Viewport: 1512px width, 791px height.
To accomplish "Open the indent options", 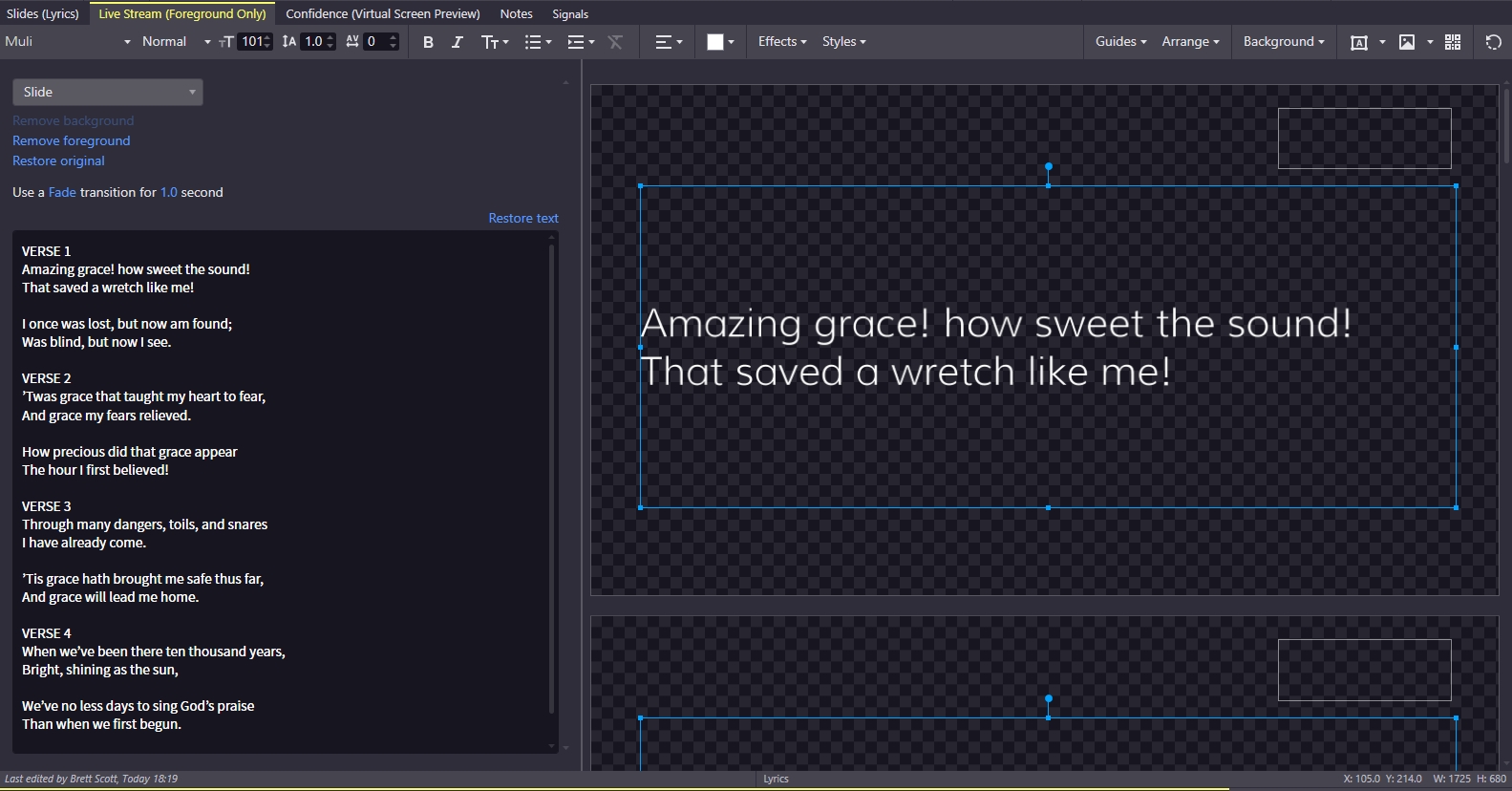I will coord(580,42).
